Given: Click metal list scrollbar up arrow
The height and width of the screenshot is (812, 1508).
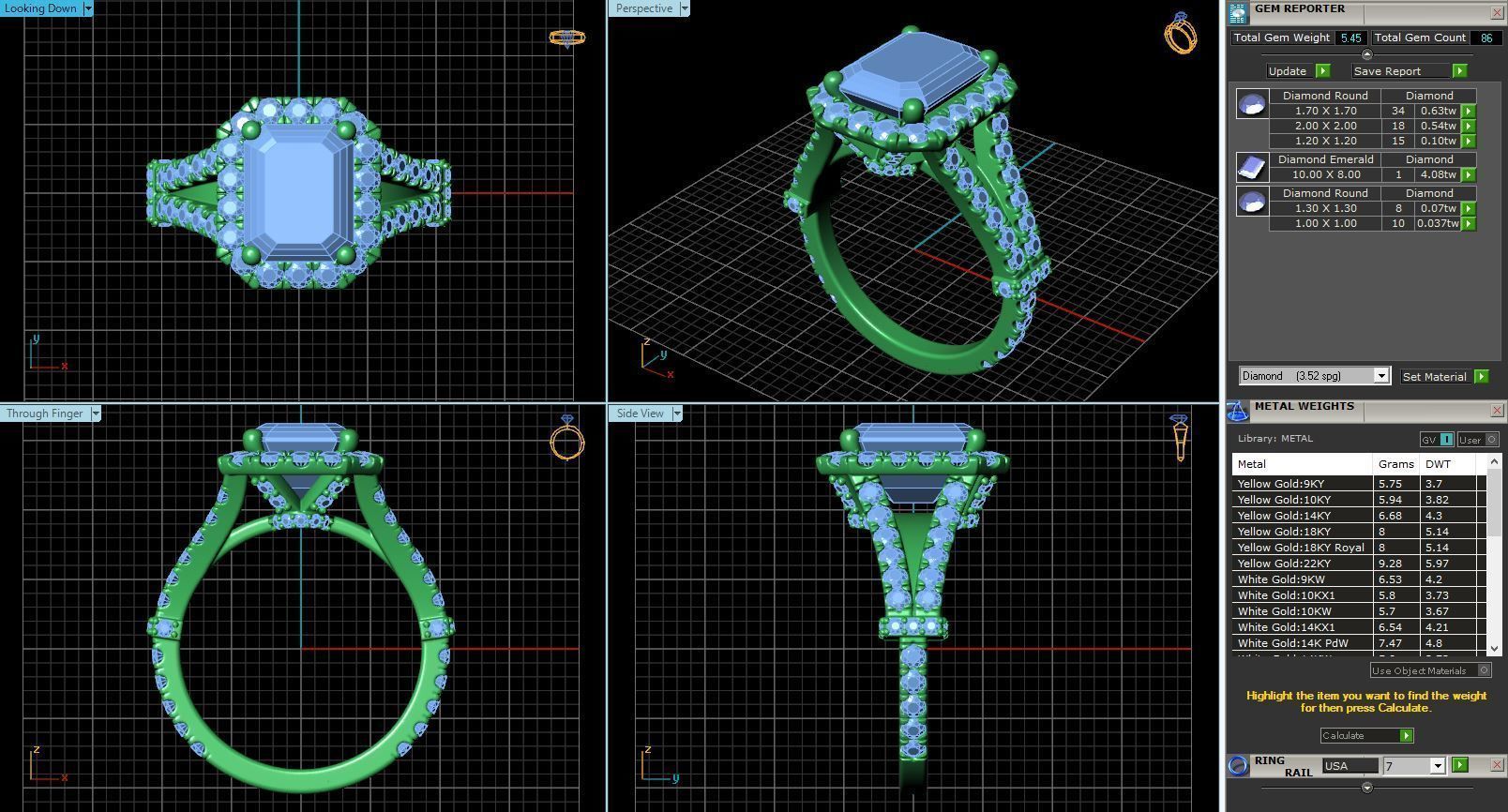Looking at the screenshot, I should coord(1494,463).
